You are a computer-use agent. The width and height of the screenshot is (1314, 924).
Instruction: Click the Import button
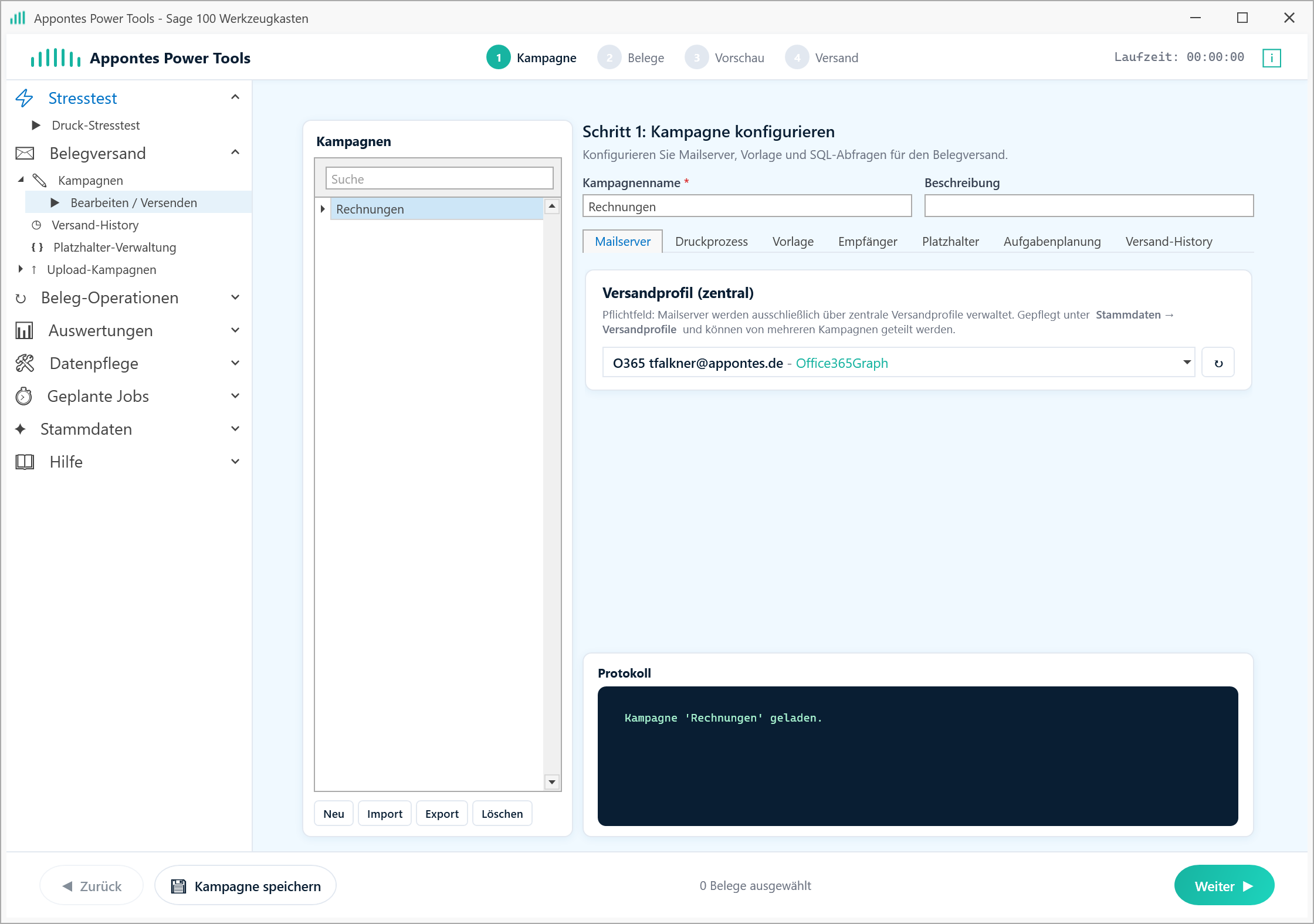(x=385, y=814)
